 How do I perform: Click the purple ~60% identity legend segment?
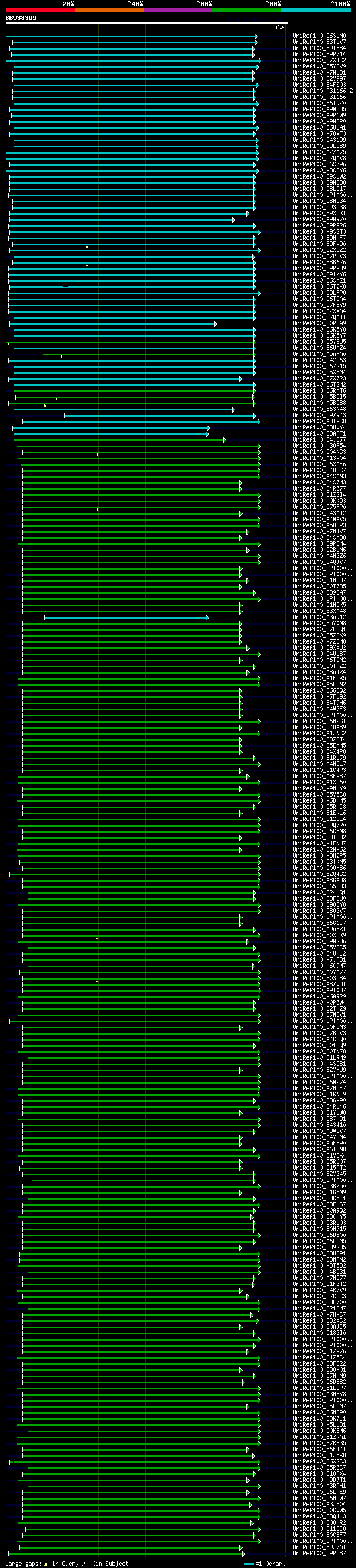click(x=179, y=10)
